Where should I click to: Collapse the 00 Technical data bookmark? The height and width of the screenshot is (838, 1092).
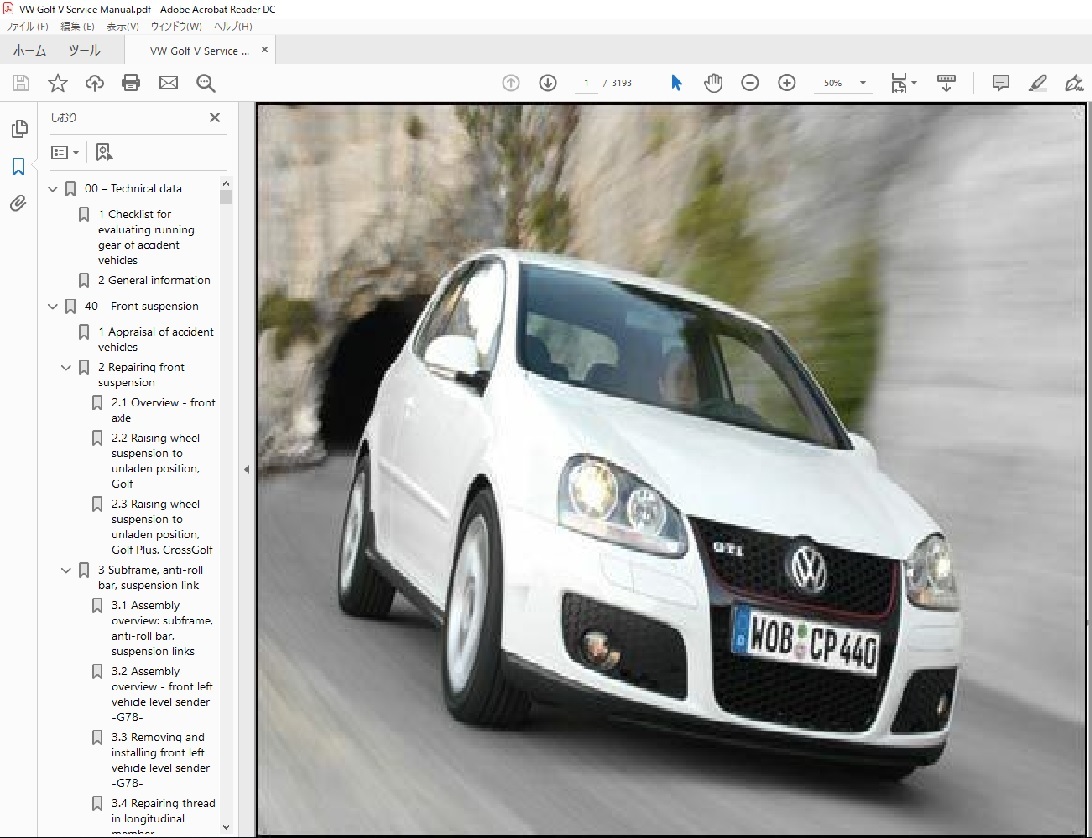pos(52,189)
